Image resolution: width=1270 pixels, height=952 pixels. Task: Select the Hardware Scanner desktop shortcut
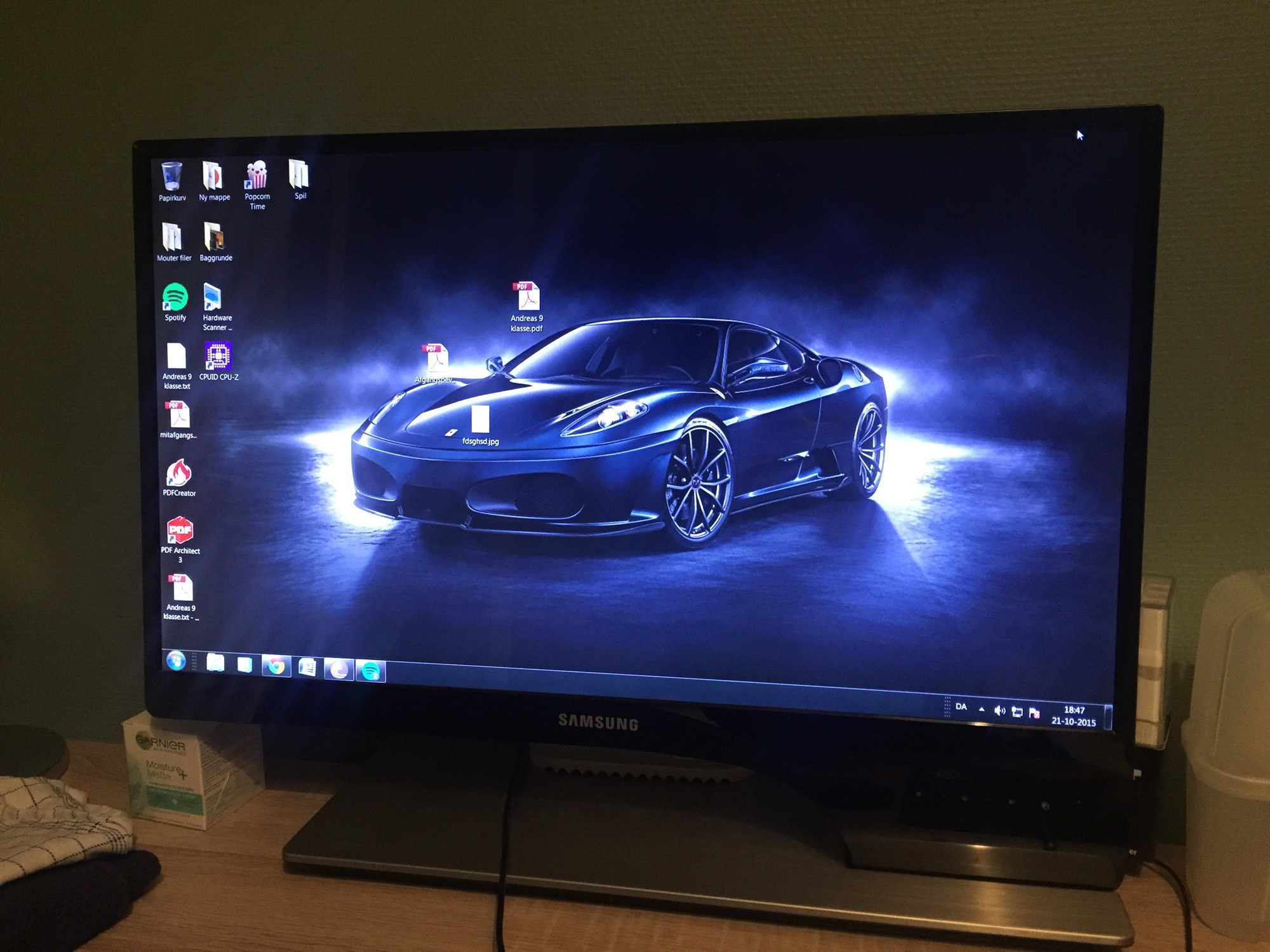(x=213, y=298)
